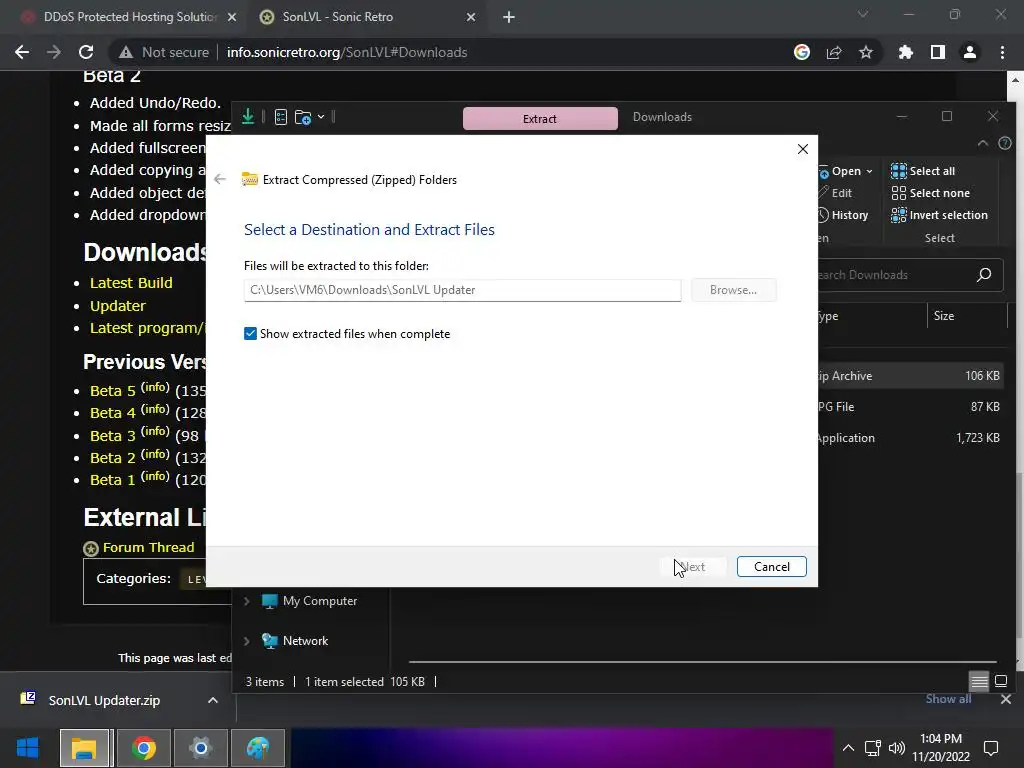Open the Forum Thread link
The height and width of the screenshot is (768, 1024).
pyautogui.click(x=148, y=547)
